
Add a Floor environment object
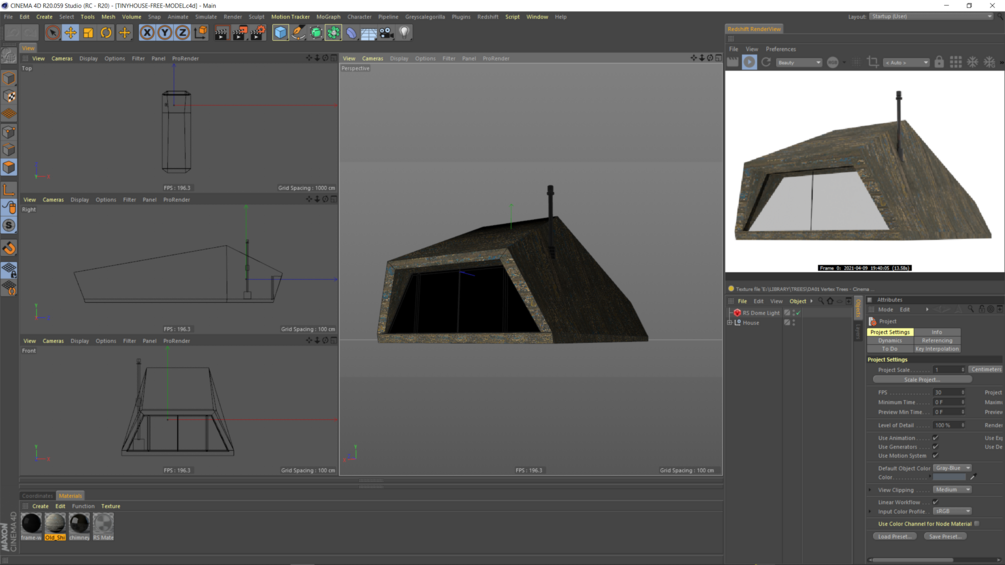click(x=369, y=33)
